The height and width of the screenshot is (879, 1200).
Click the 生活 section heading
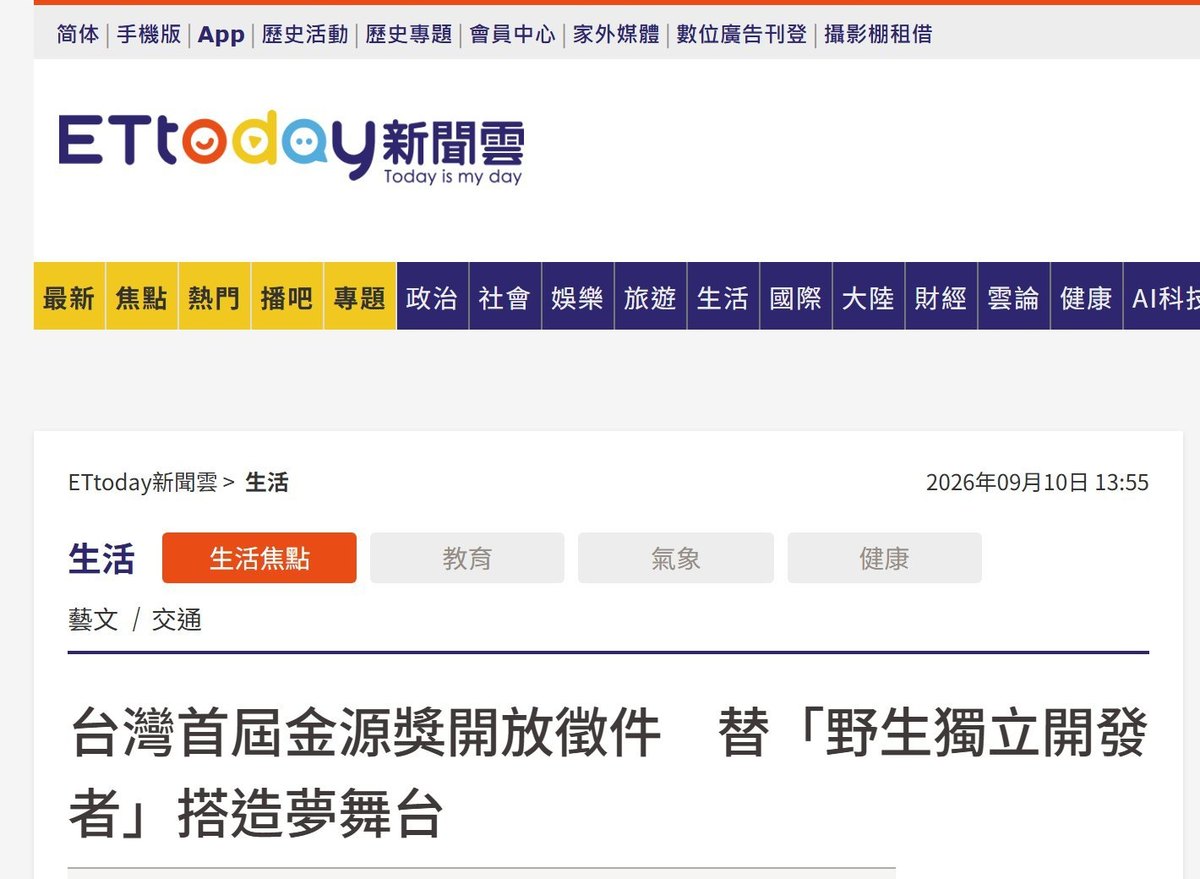coord(101,558)
